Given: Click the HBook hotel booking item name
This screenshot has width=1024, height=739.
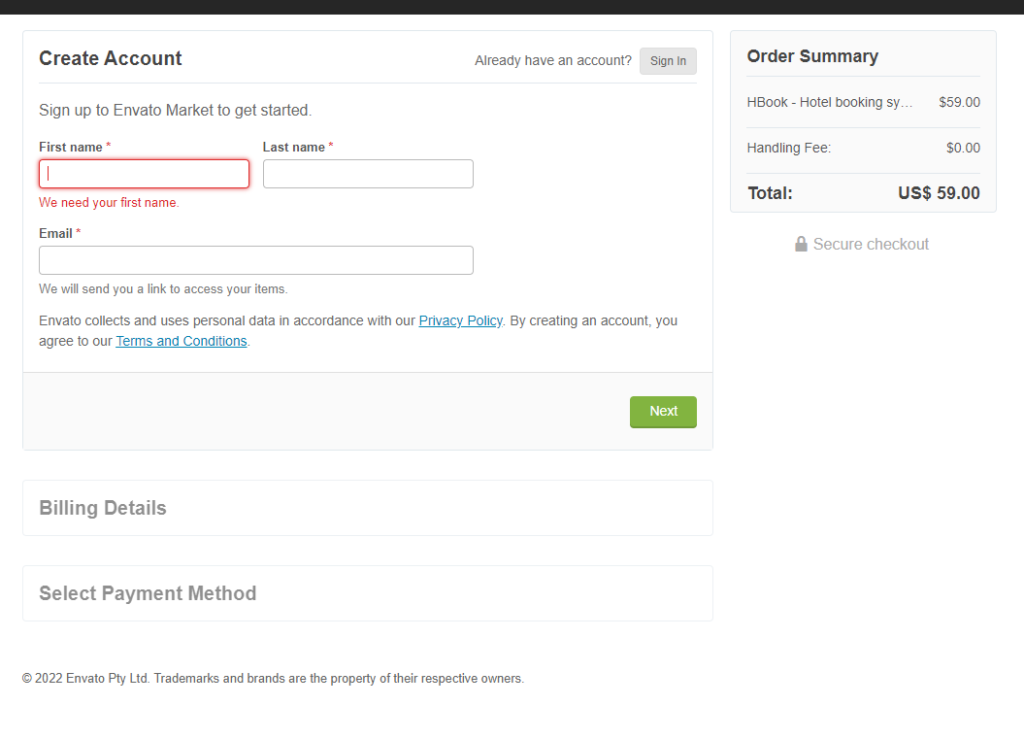Looking at the screenshot, I should 829,102.
